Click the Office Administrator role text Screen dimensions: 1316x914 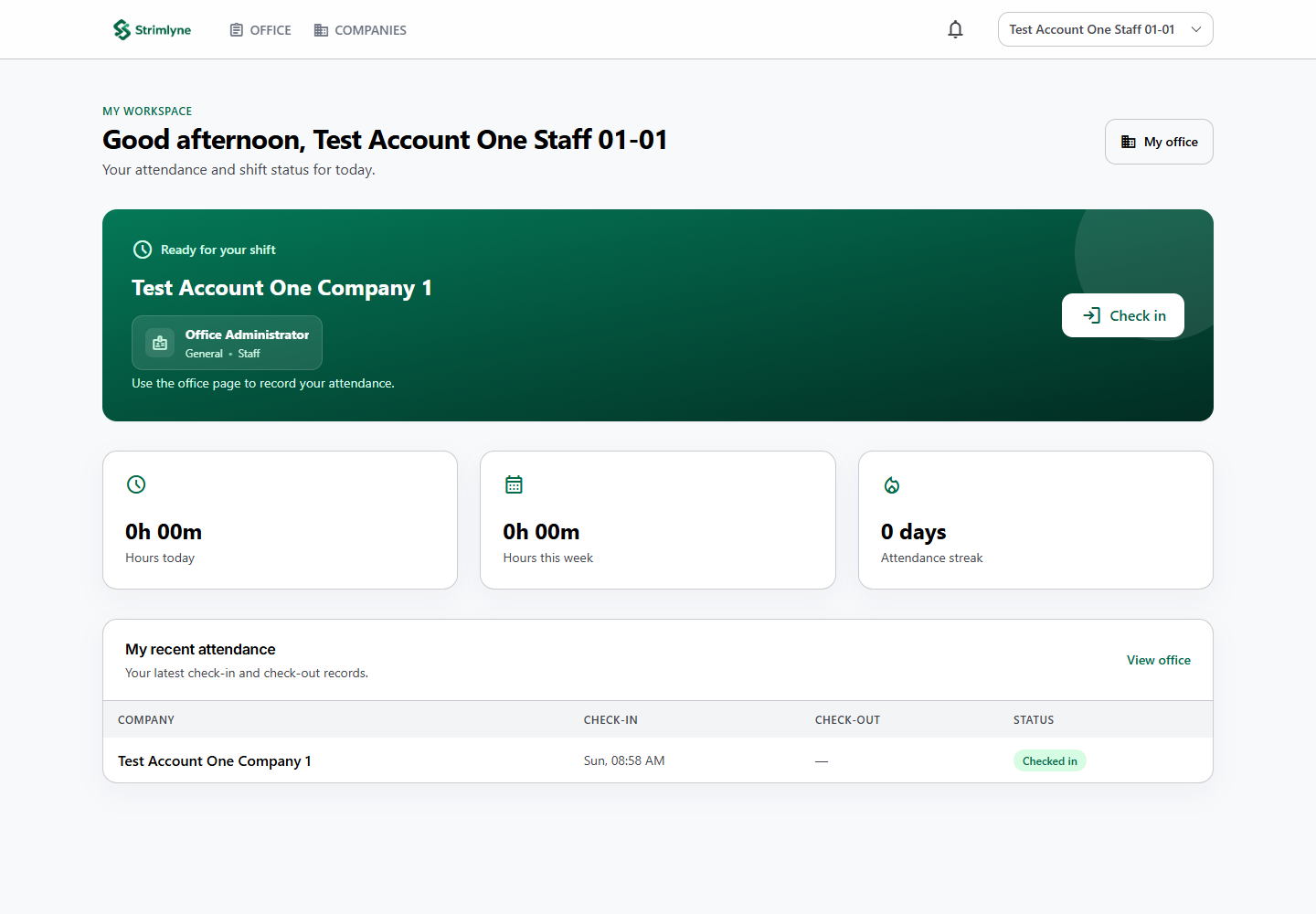coord(247,335)
